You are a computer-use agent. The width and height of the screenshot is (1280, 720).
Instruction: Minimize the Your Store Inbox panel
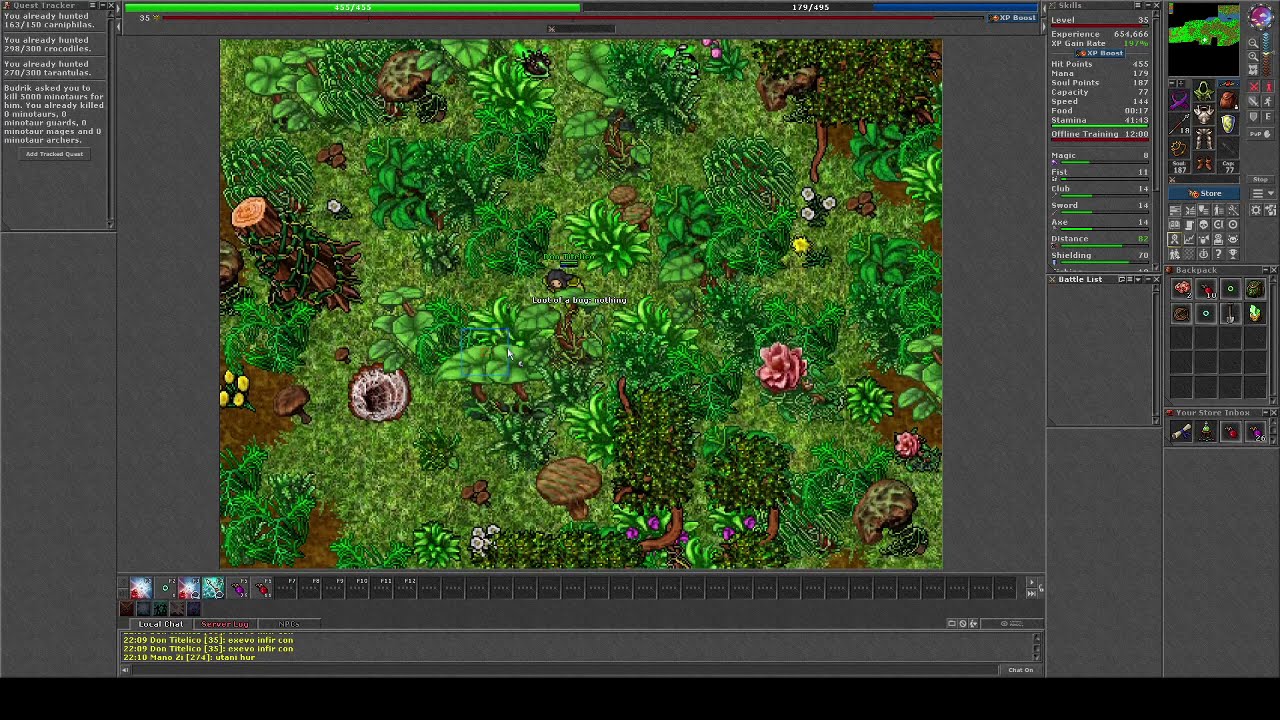(1265, 413)
